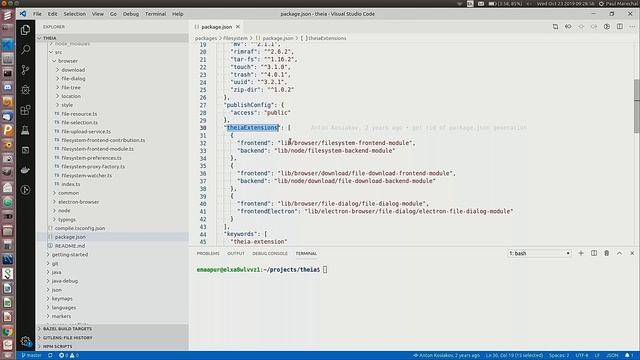Select the 1: bash terminal dropdown
The height and width of the screenshot is (360, 640).
(539, 253)
